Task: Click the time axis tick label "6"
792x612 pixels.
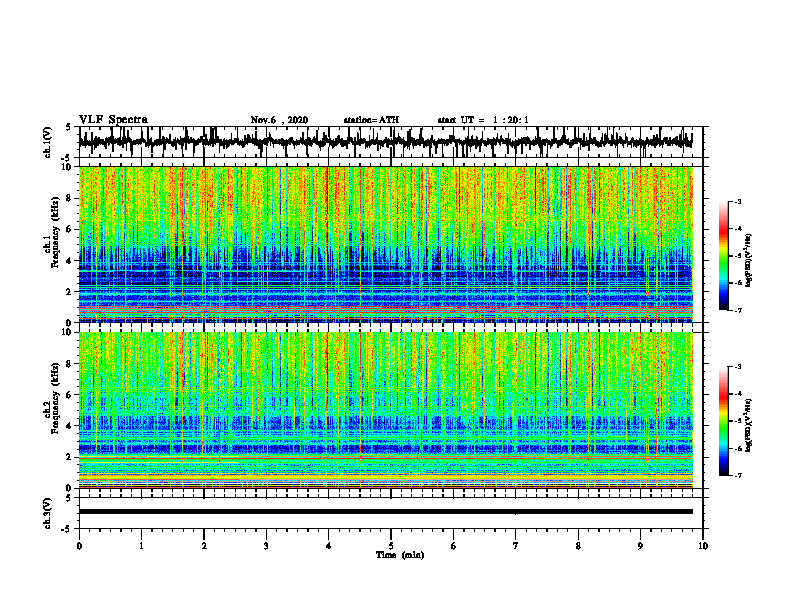Action: pyautogui.click(x=453, y=546)
